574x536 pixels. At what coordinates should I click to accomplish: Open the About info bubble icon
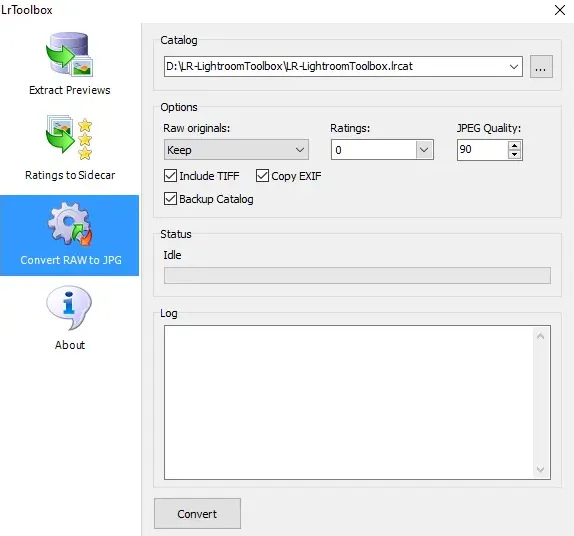(x=69, y=308)
